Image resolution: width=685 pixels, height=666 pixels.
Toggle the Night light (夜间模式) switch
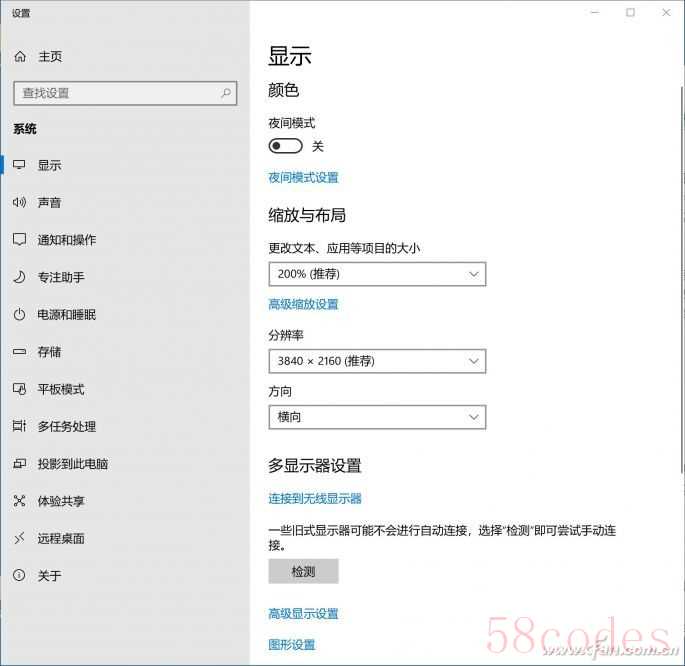tap(285, 146)
